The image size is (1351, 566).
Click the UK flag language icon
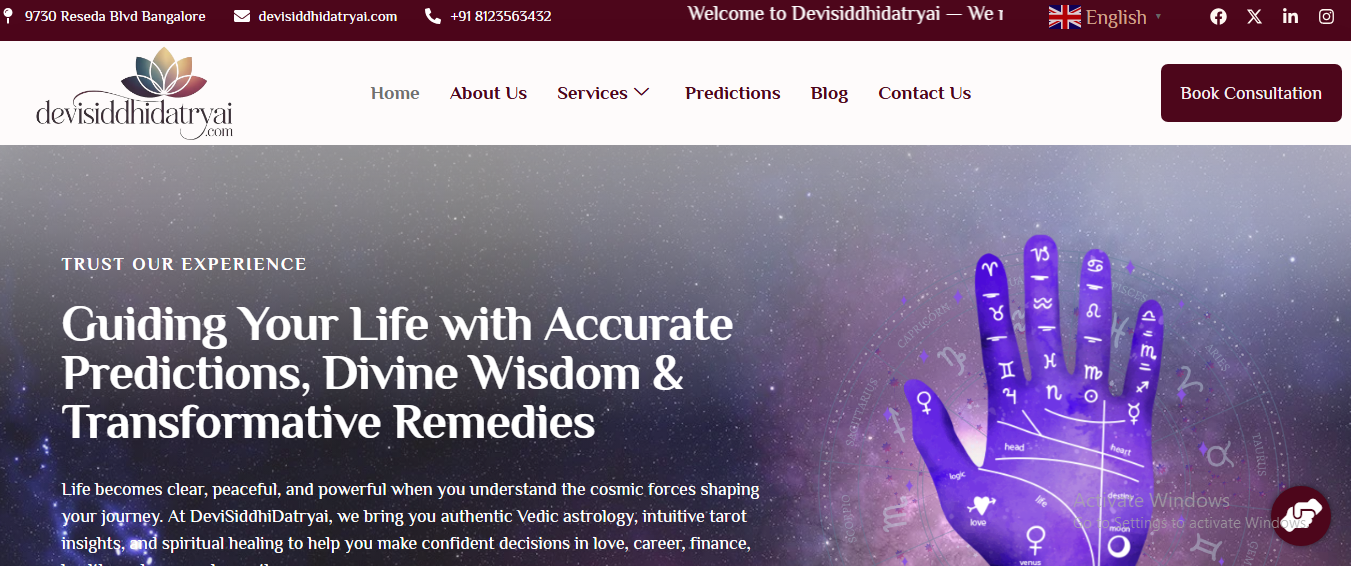pos(1064,17)
